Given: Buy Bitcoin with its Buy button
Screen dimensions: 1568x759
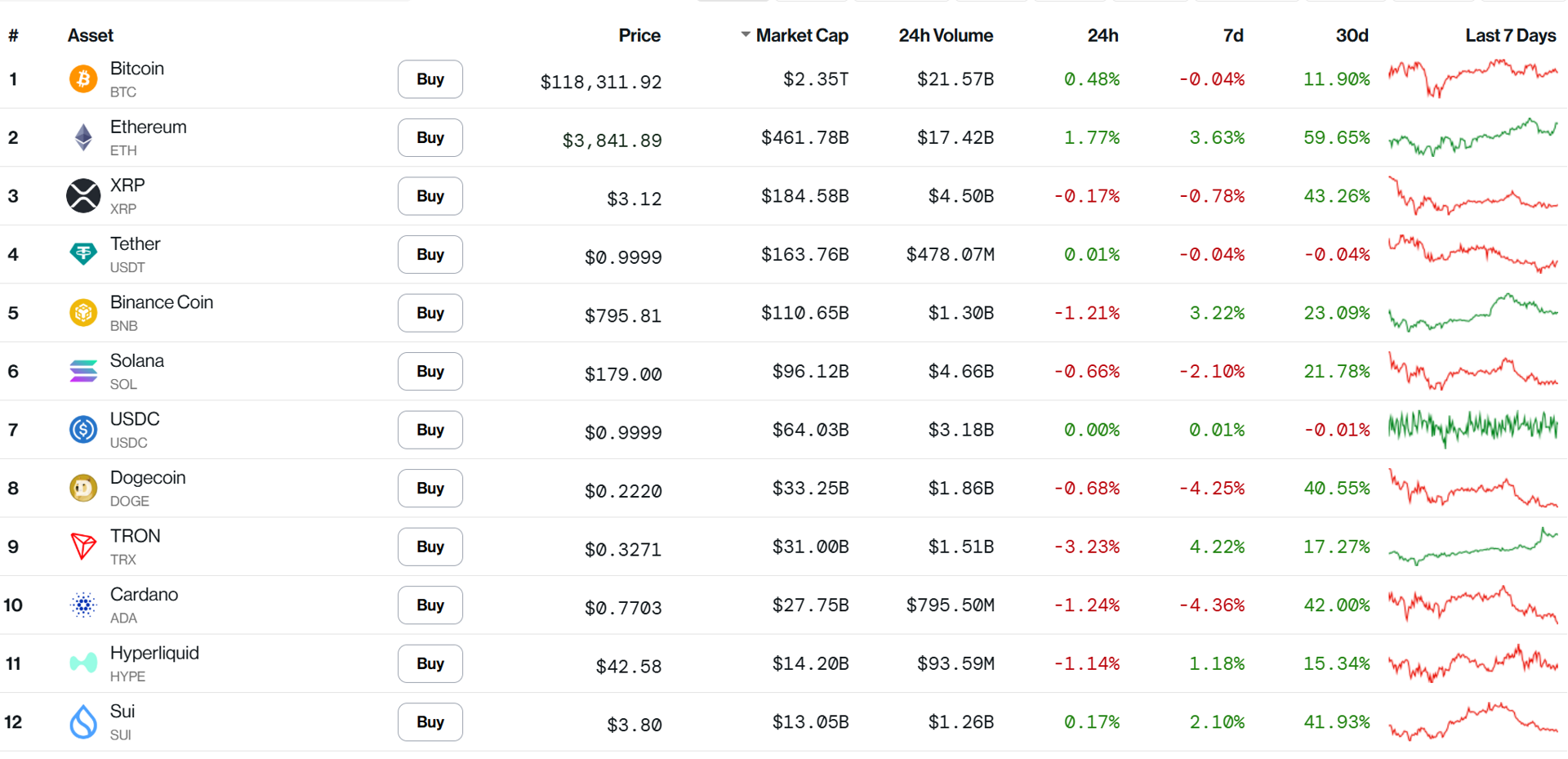Looking at the screenshot, I should (x=430, y=79).
